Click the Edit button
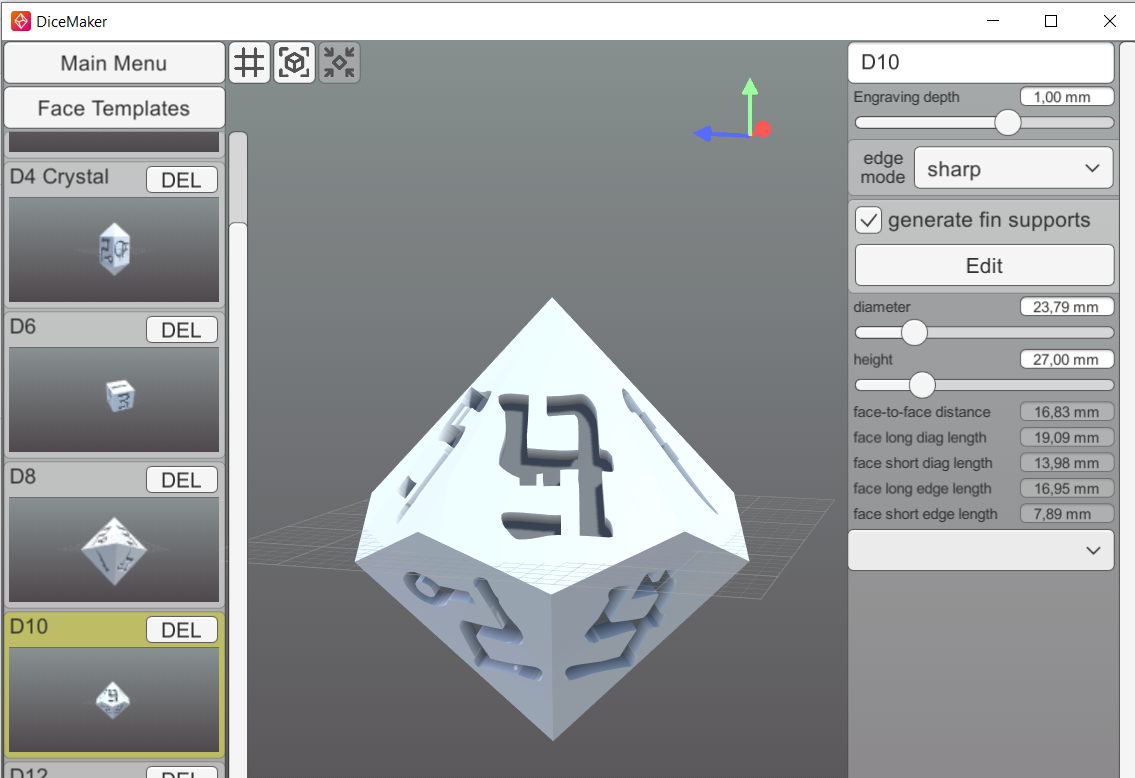 [x=984, y=266]
